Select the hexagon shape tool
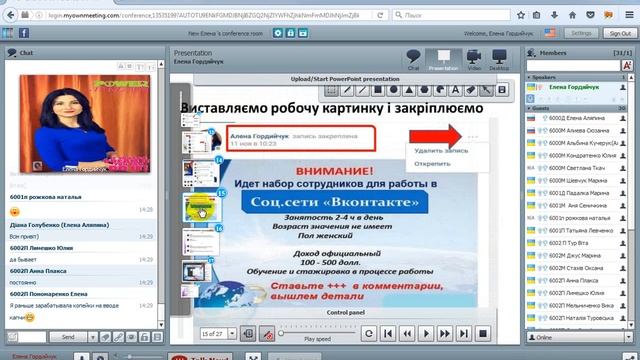Screen dimensions: 640x360 click(424, 90)
